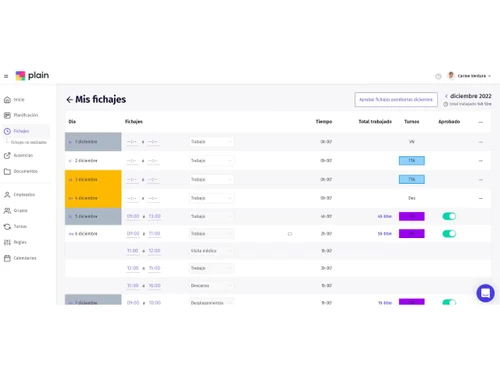Toggle approval for 7 diciembre

tap(449, 302)
